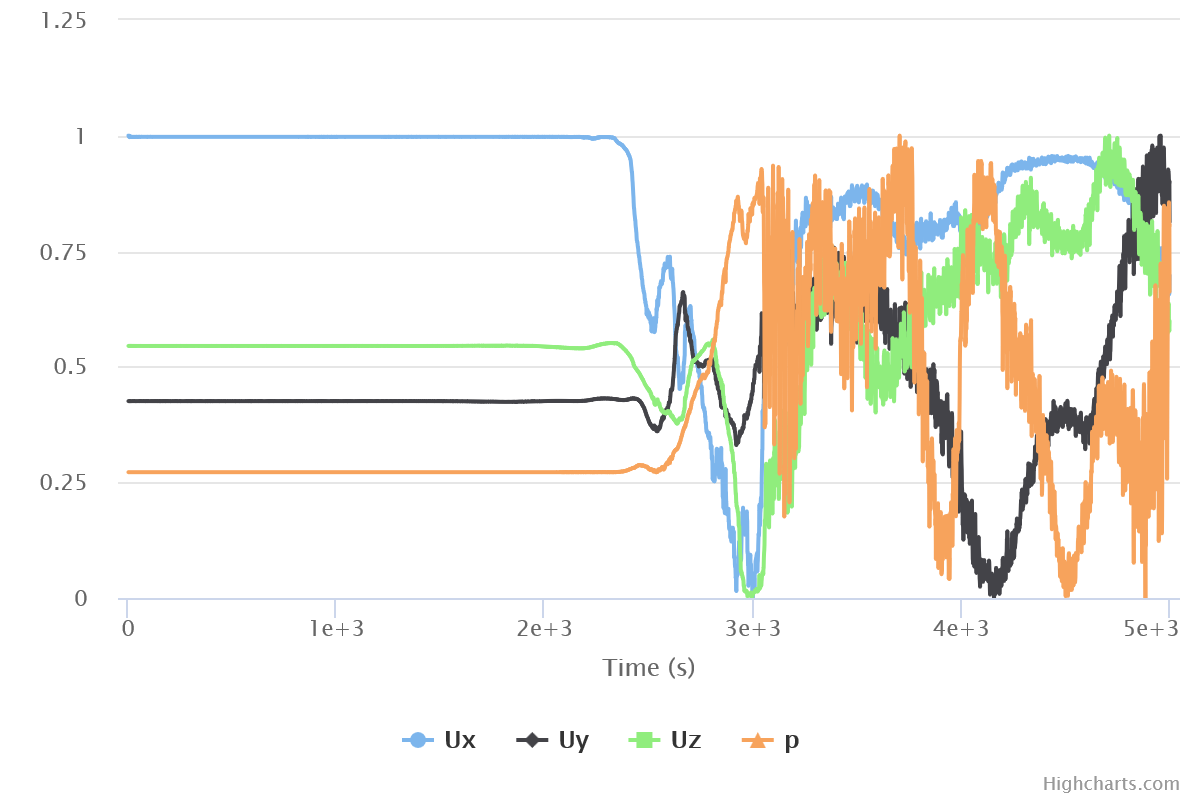The image size is (1200, 800).
Task: Click the green square Uz legend marker
Action: 642,740
